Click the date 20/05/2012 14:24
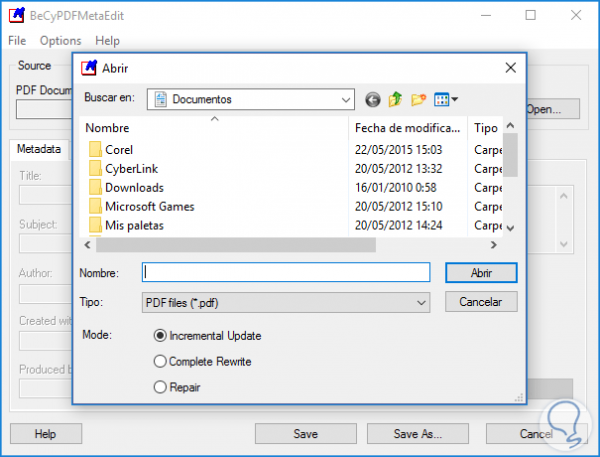 tap(398, 225)
